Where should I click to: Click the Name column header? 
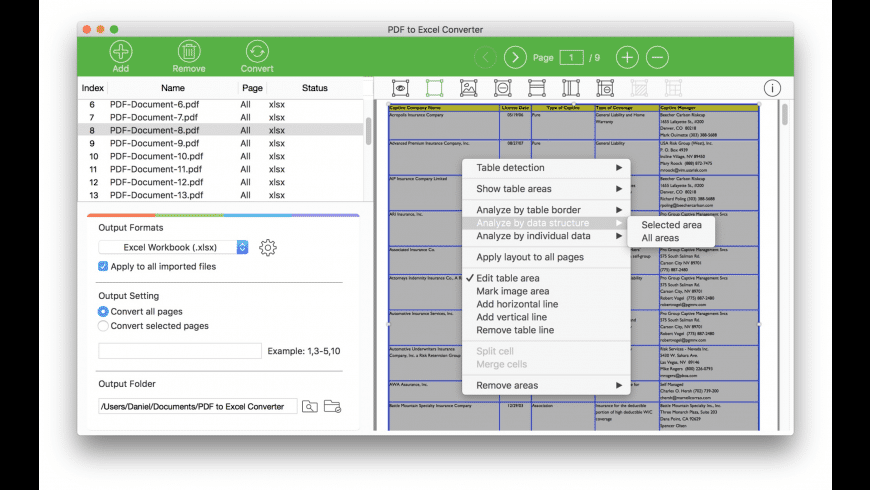173,88
